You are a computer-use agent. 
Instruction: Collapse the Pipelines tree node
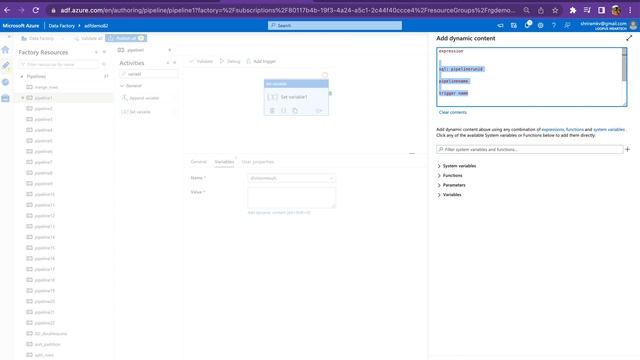pos(22,76)
